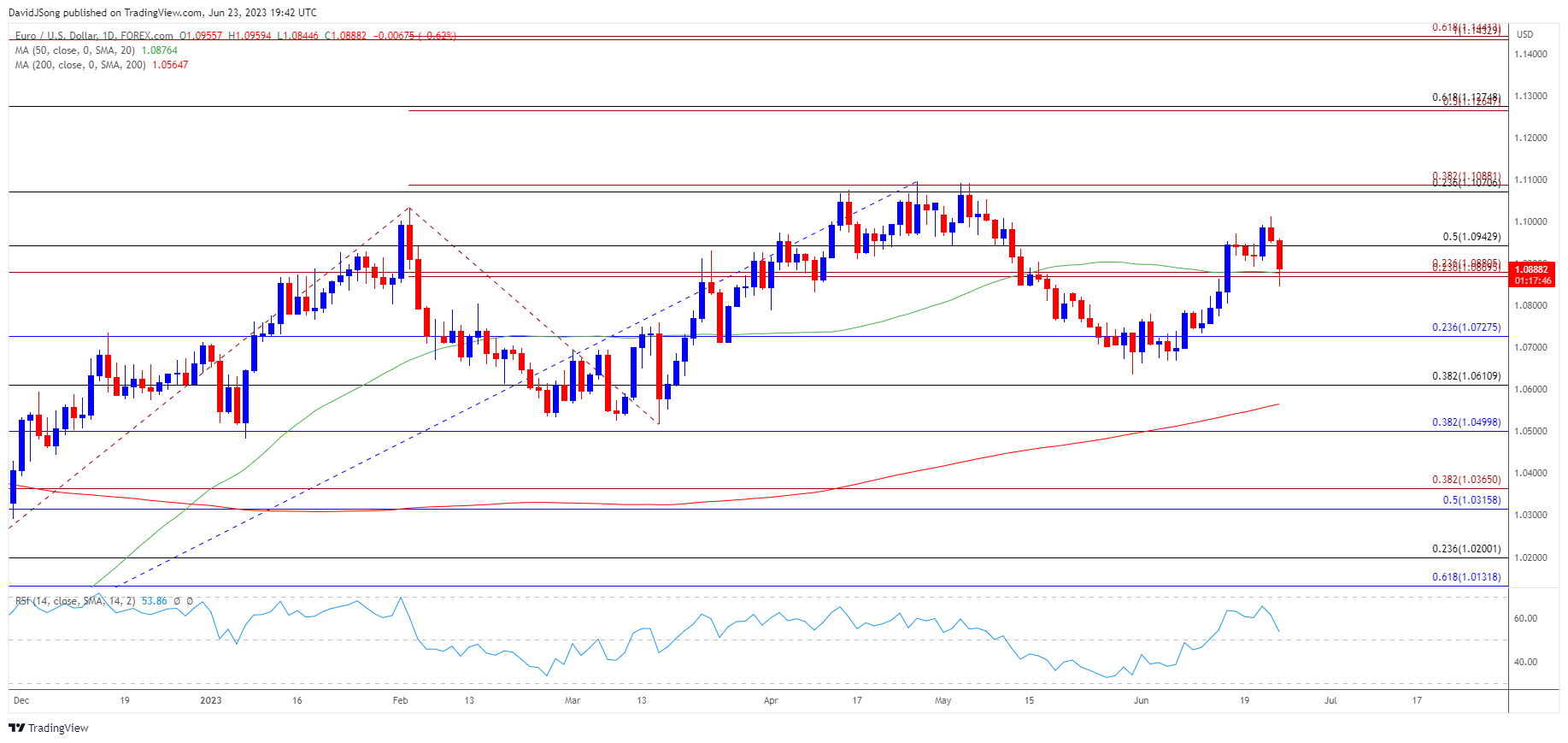Click the 1.12000 price axis label
The height and width of the screenshot is (743, 1568).
(1530, 138)
